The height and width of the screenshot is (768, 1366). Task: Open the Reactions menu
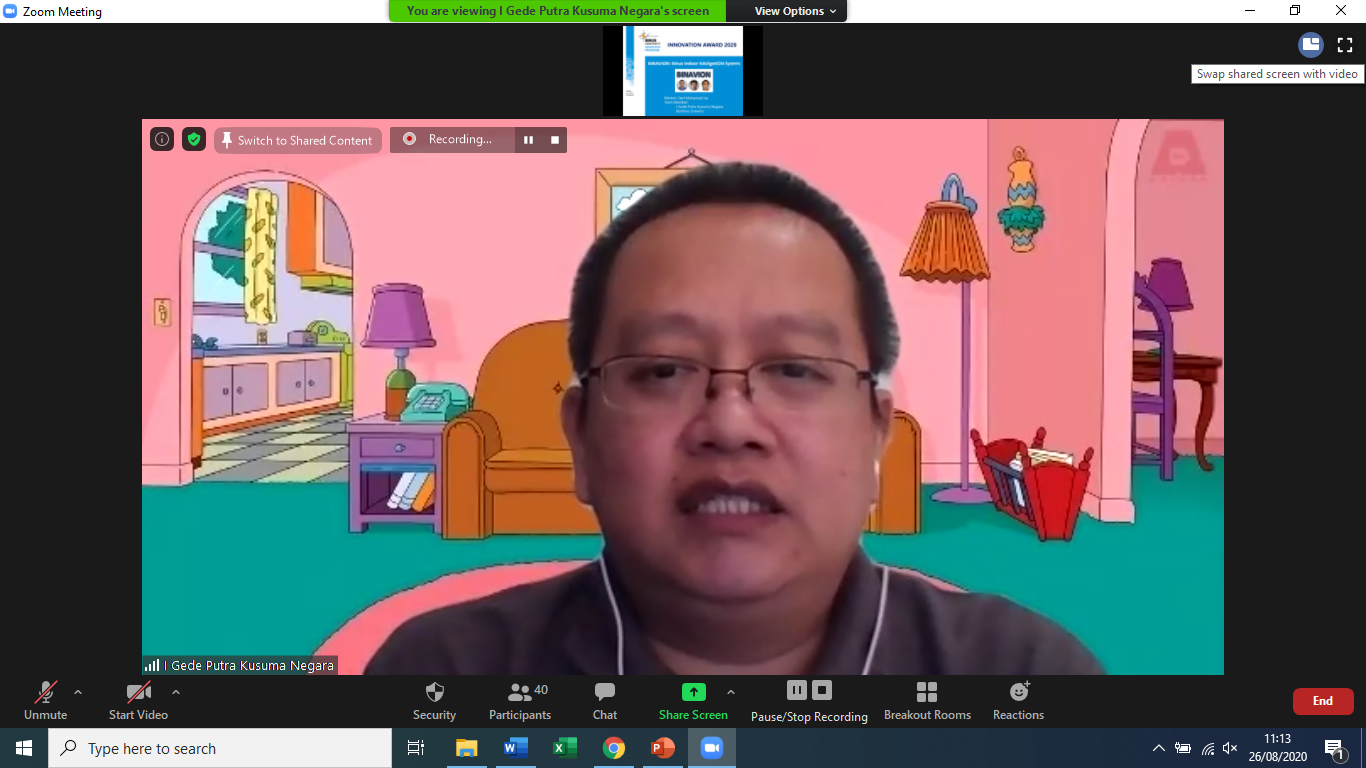(x=1019, y=701)
